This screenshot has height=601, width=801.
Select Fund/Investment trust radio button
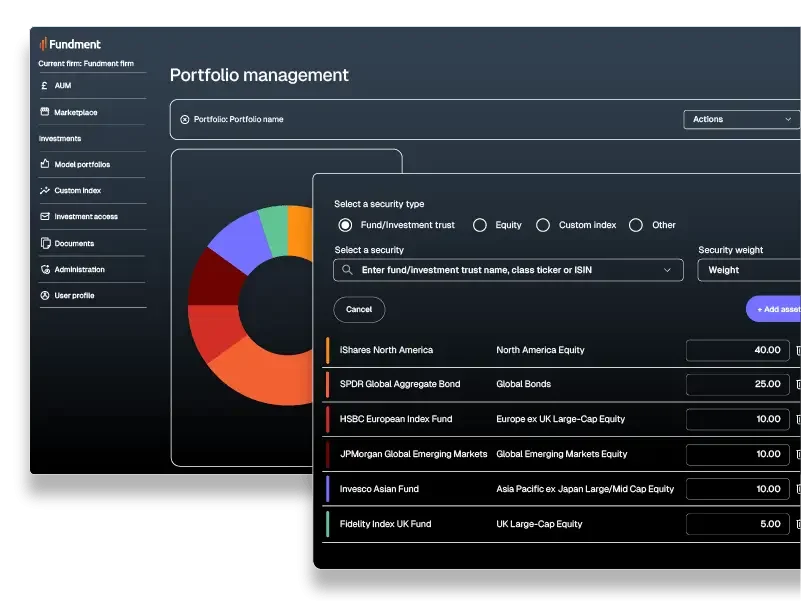(x=345, y=225)
